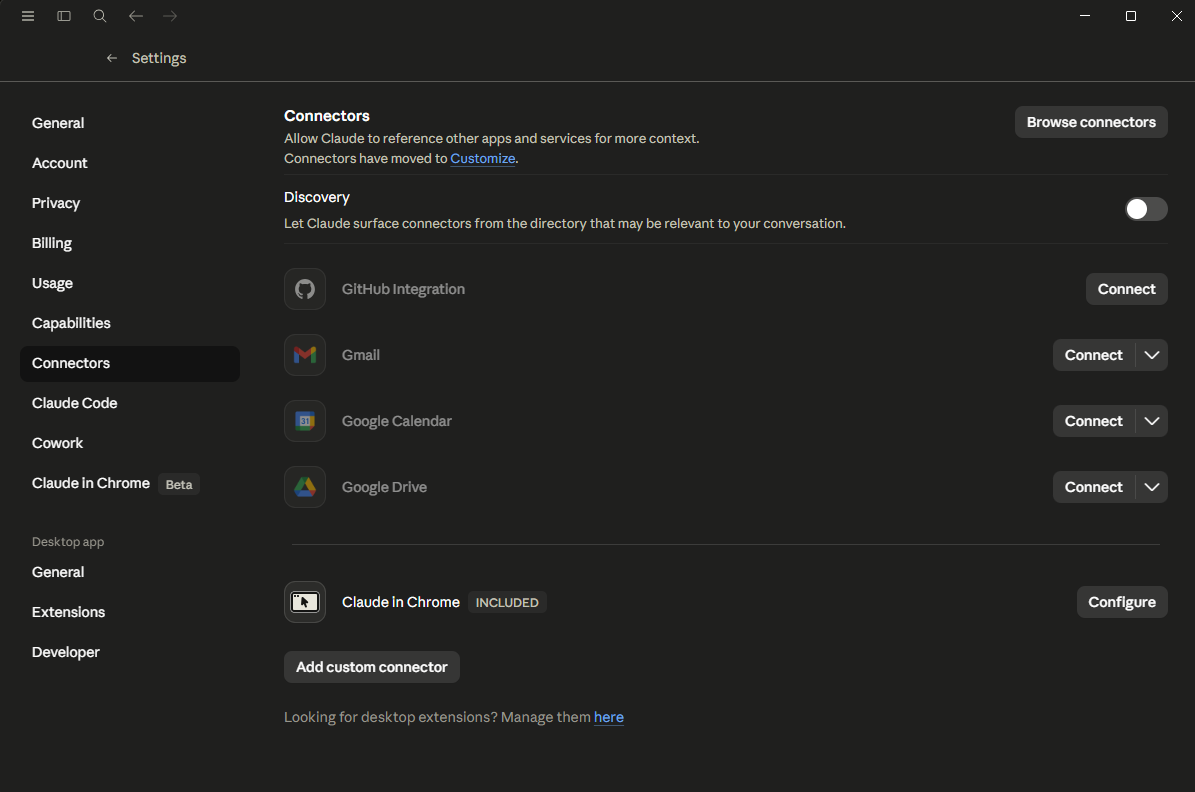Click the INCLUDED badge
Screen dimensions: 1195x792
pyautogui.click(x=507, y=602)
